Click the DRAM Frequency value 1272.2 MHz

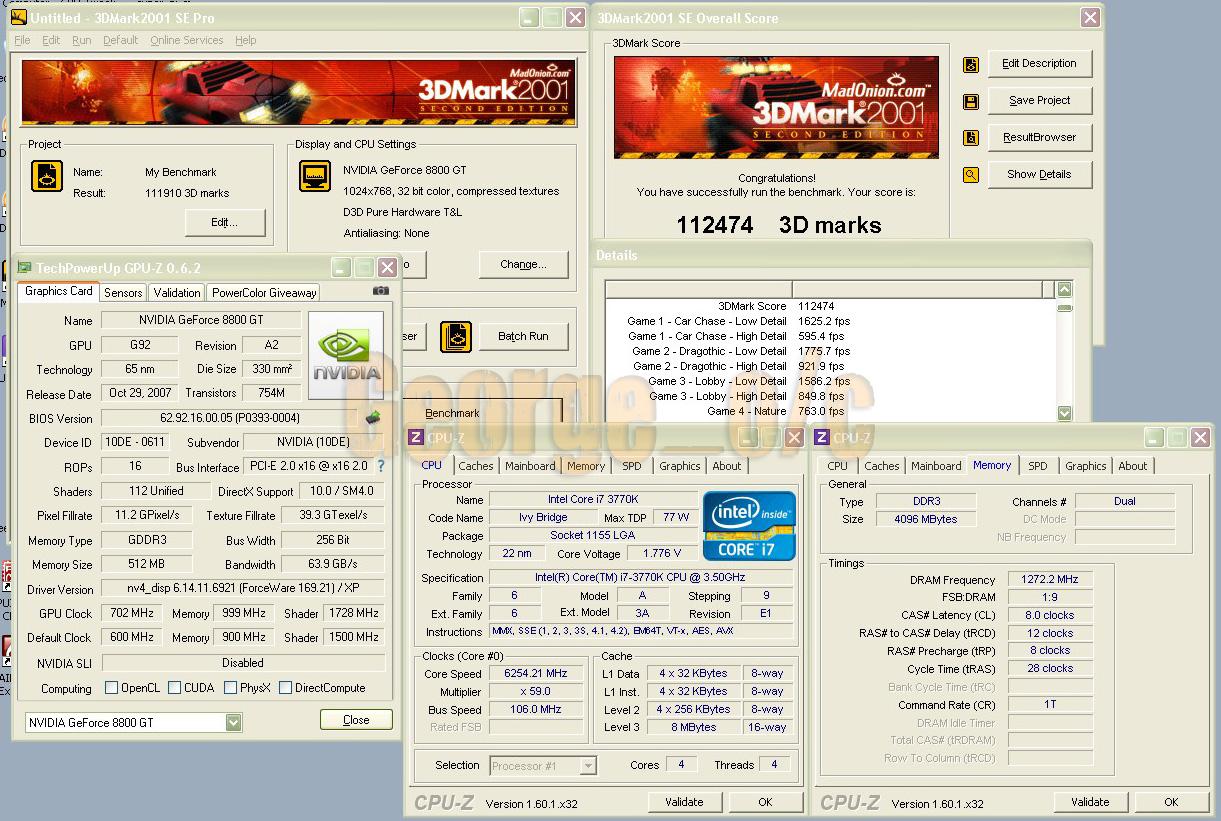(1050, 580)
